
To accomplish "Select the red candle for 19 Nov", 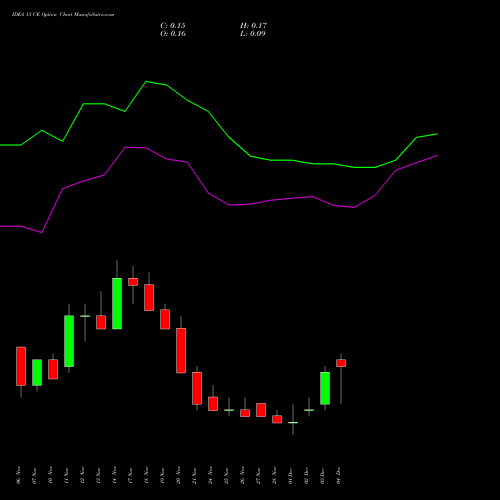I will (165, 319).
